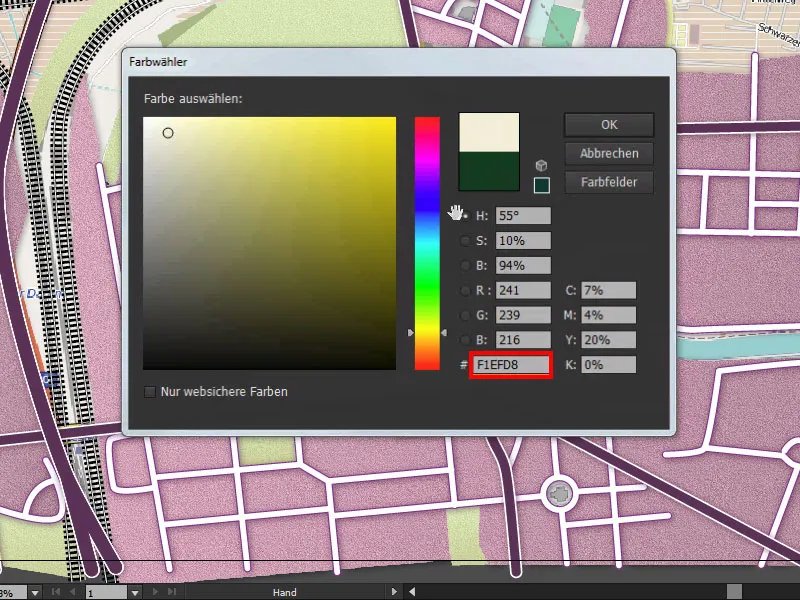Image resolution: width=800 pixels, height=600 pixels.
Task: Click the M magenta field showing 4%
Action: click(608, 315)
